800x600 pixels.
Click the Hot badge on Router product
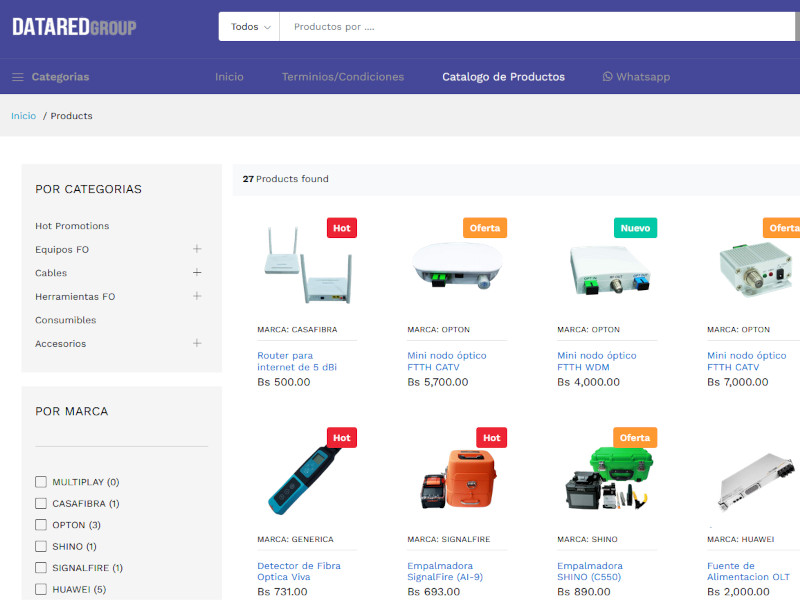tap(342, 228)
